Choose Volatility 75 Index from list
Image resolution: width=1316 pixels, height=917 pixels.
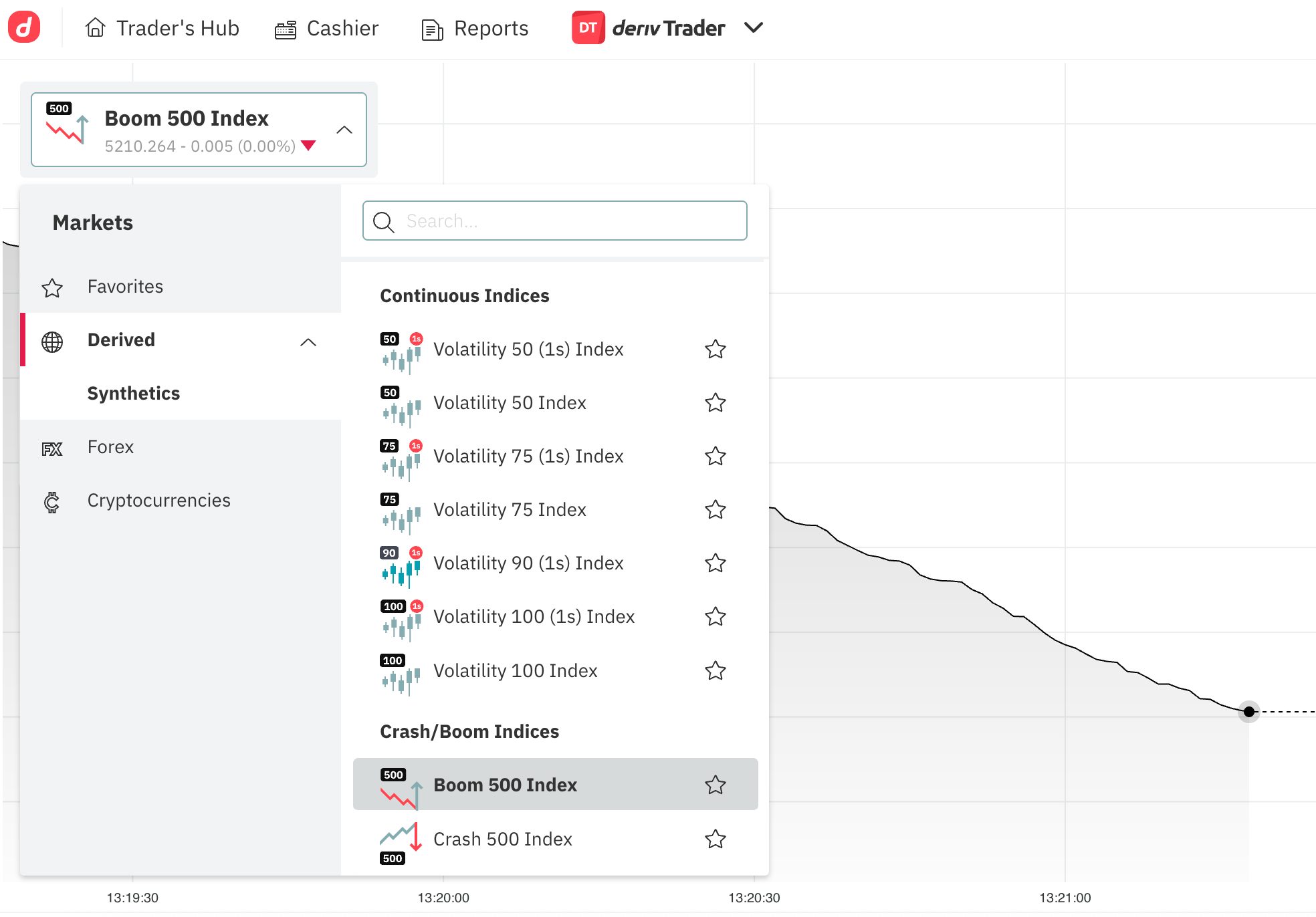(x=510, y=510)
